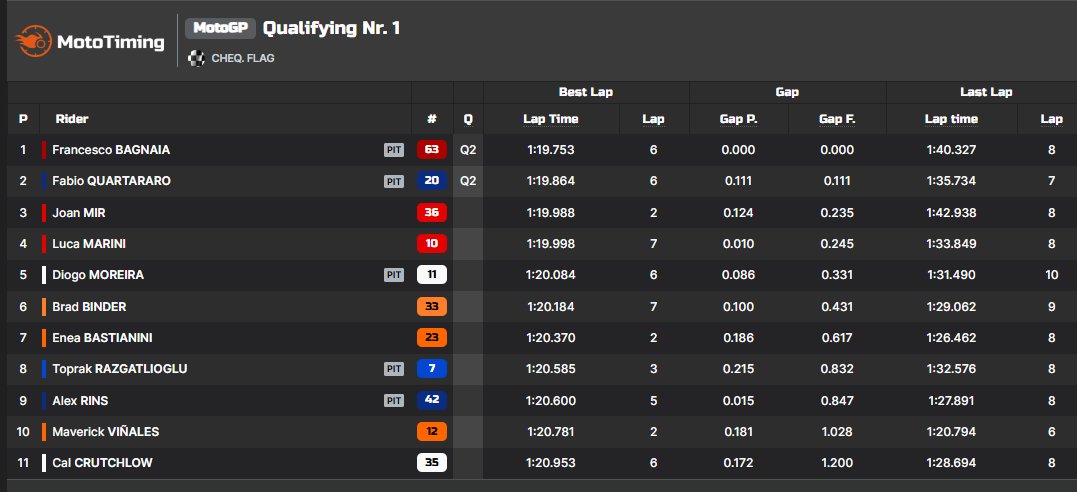
Task: Click the orange team color bar for Bastianini
Action: [x=44, y=338]
